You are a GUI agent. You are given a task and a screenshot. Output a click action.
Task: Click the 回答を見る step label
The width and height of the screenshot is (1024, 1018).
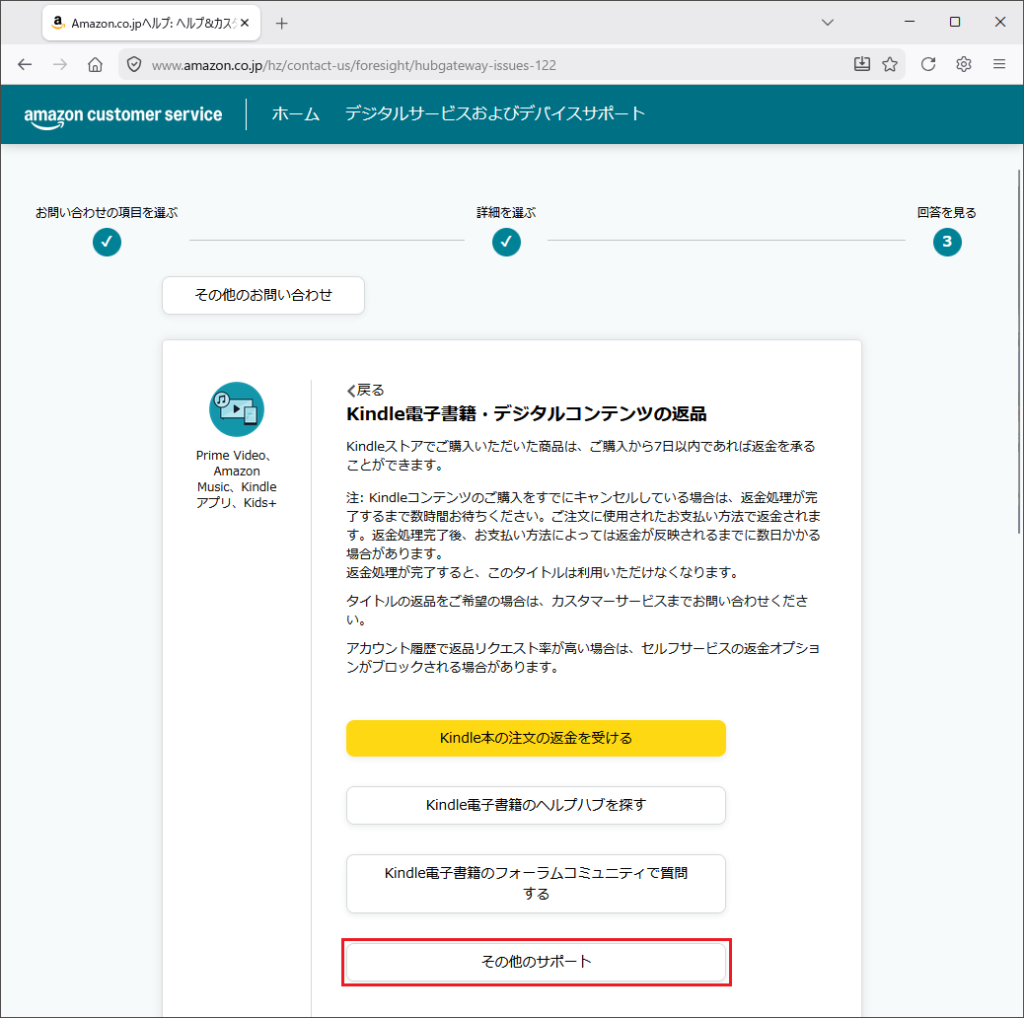click(946, 212)
